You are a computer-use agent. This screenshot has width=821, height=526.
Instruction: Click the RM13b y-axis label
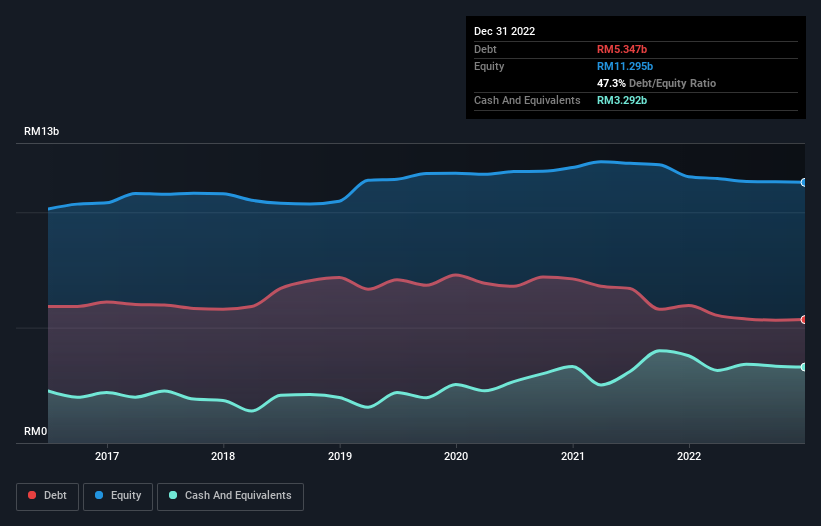pos(41,131)
